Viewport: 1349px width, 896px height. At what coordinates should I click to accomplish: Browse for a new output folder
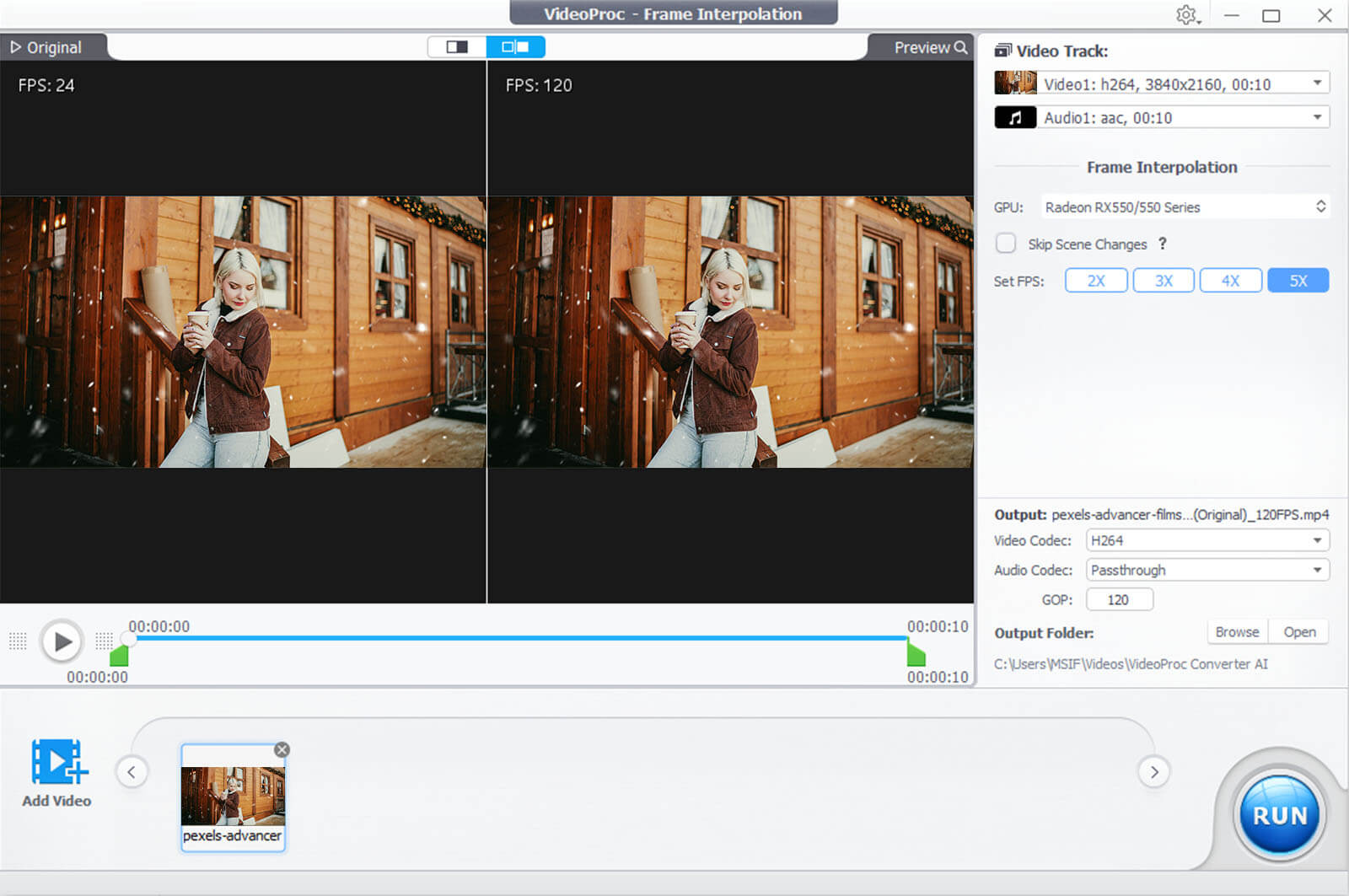point(1236,631)
